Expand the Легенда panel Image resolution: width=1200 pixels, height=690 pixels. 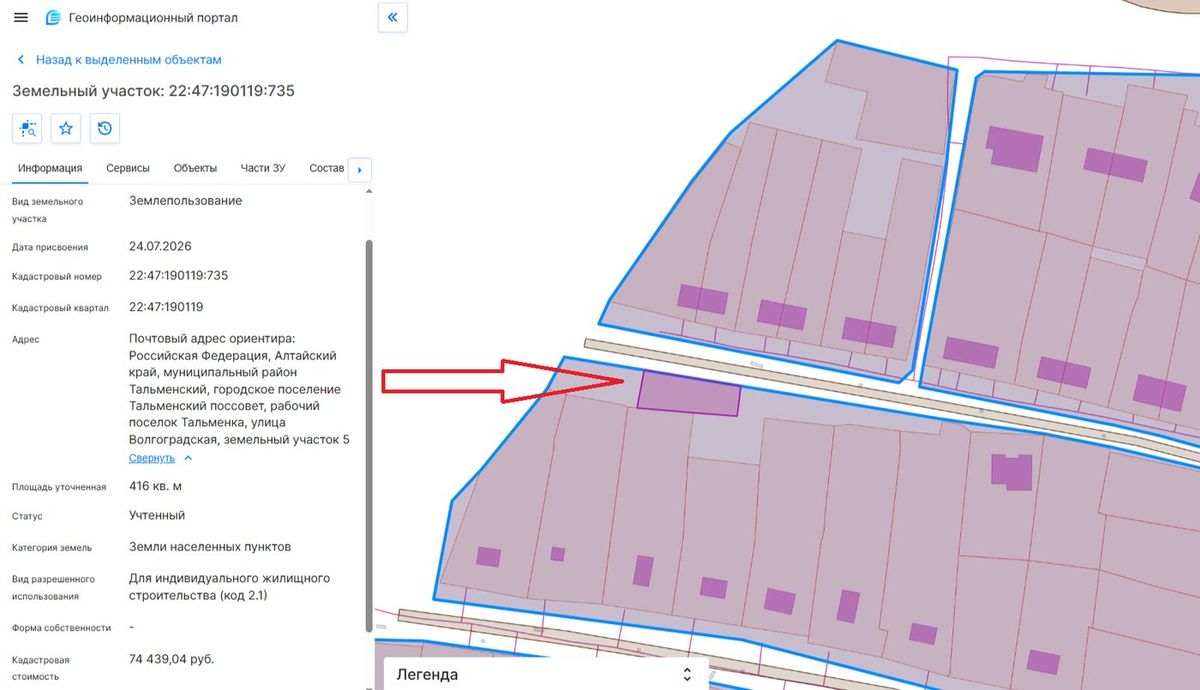[x=546, y=674]
